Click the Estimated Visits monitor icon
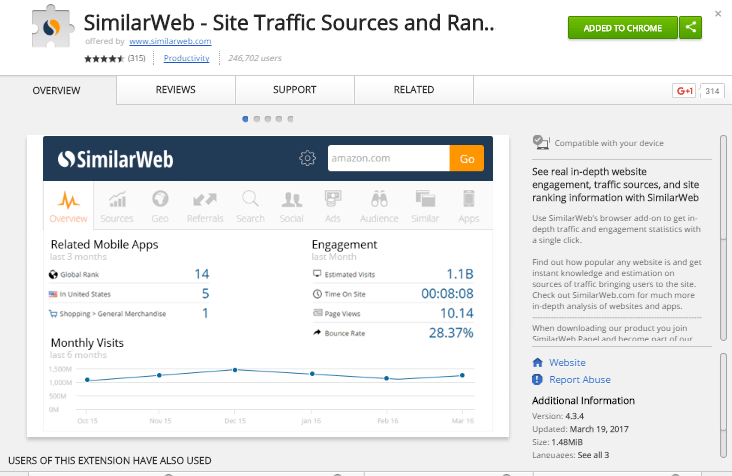Screen dimensions: 732x476 (x=317, y=273)
